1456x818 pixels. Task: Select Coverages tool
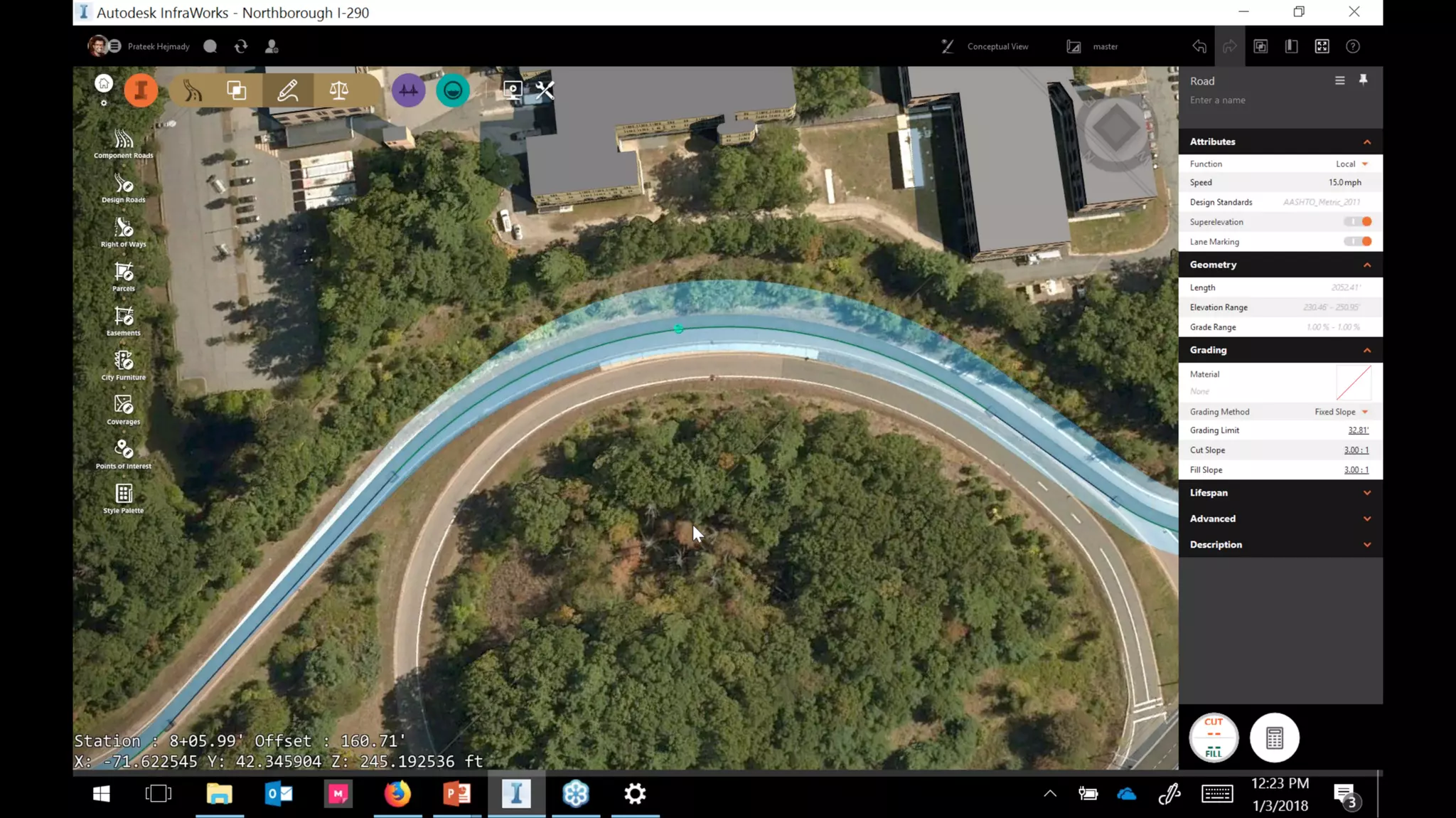tap(124, 410)
